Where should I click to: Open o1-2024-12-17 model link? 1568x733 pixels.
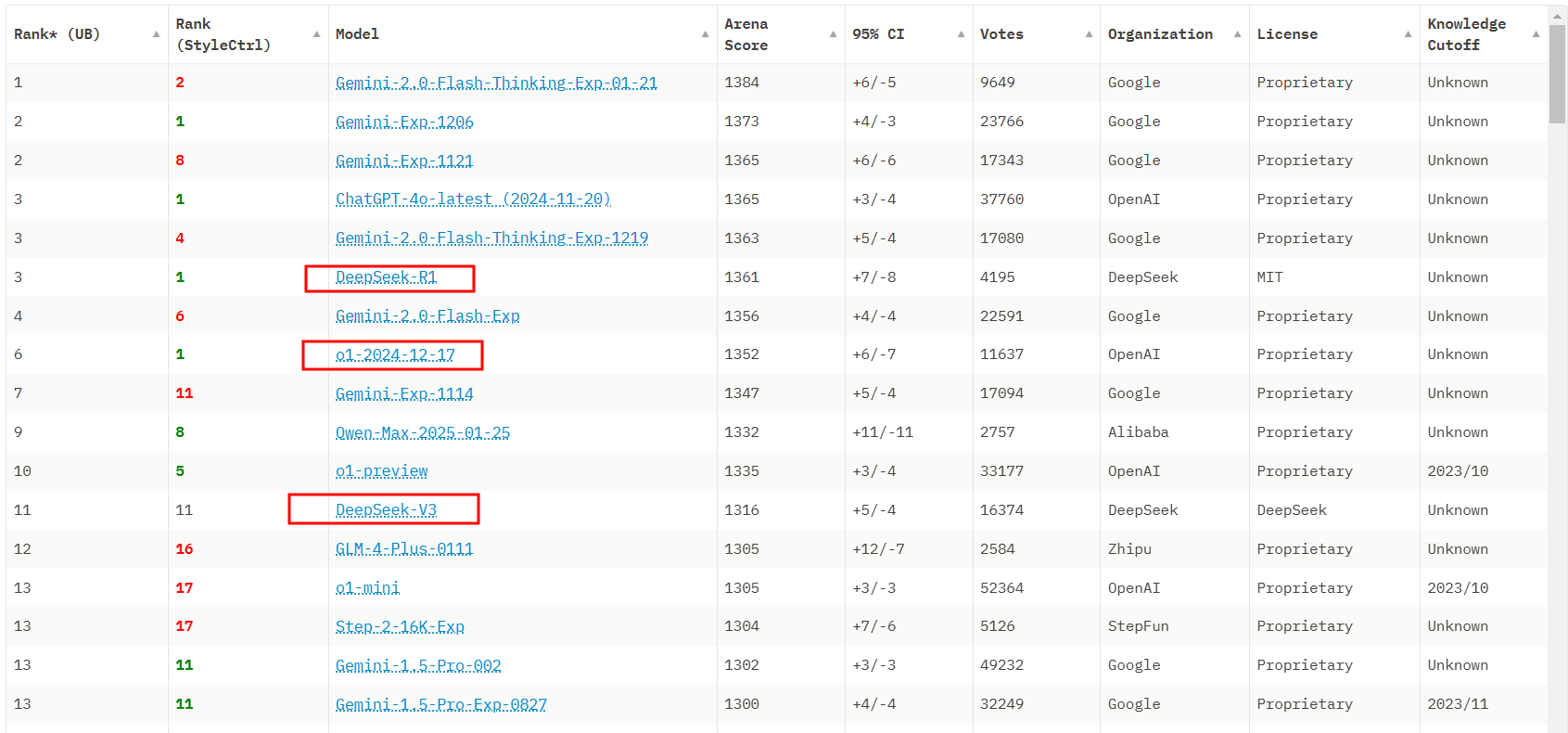pyautogui.click(x=395, y=355)
